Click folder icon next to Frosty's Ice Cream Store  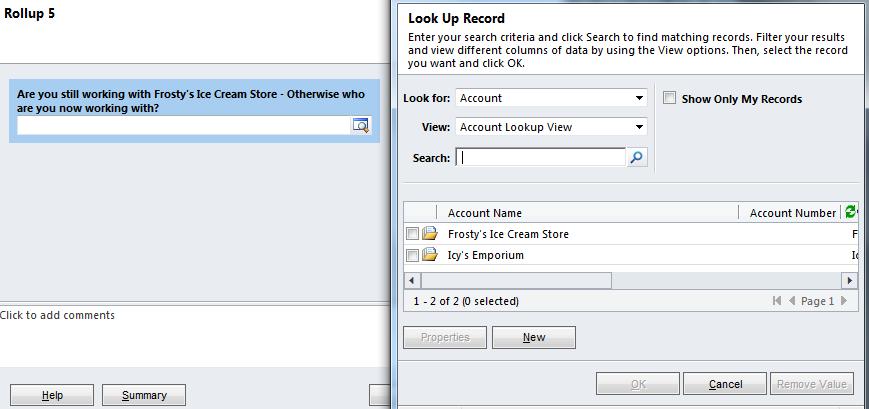(430, 234)
